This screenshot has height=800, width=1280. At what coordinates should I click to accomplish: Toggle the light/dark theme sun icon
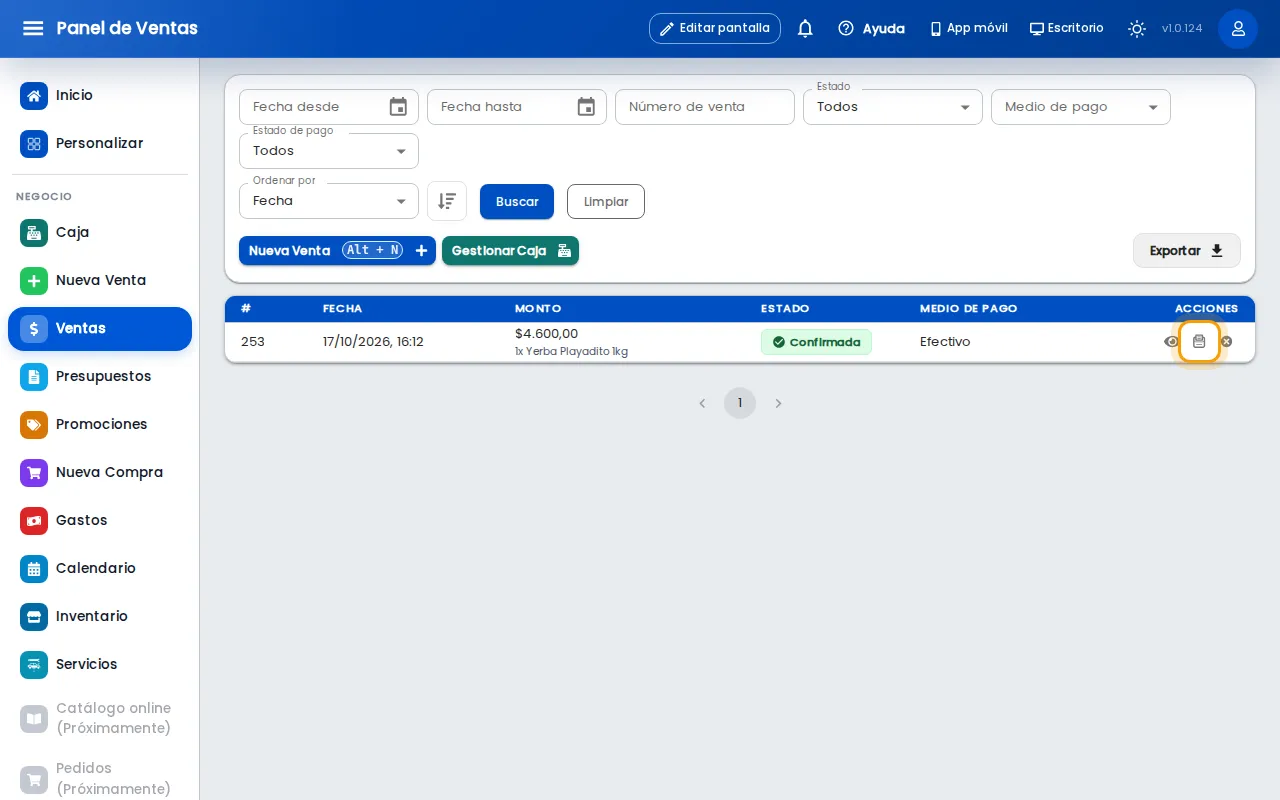[1137, 28]
